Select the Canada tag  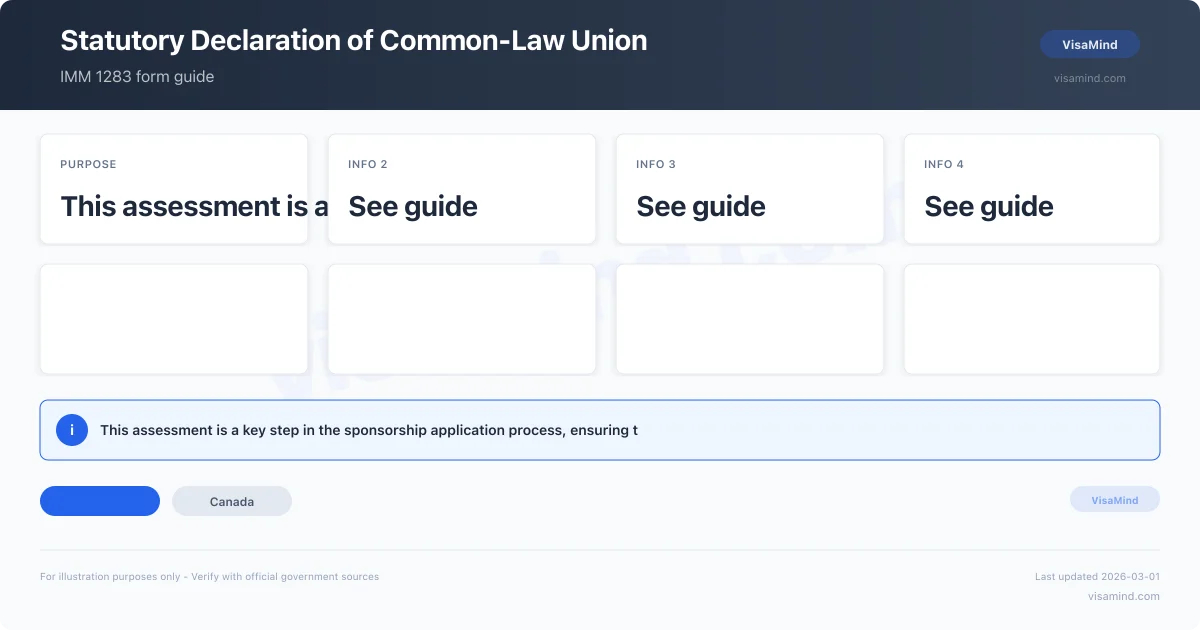pyautogui.click(x=232, y=501)
